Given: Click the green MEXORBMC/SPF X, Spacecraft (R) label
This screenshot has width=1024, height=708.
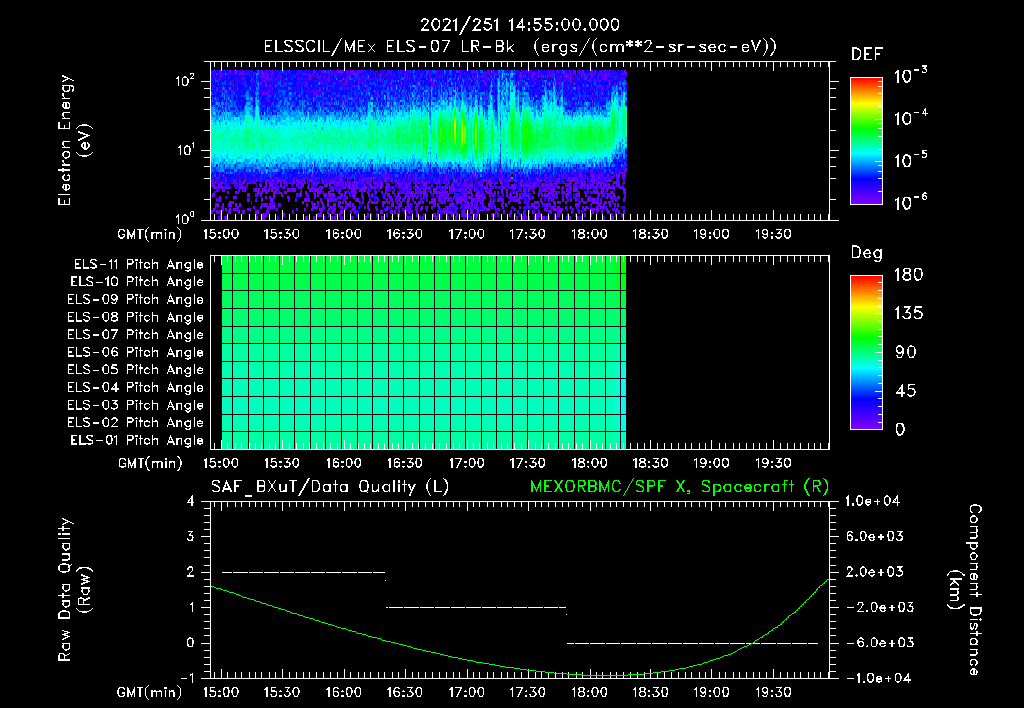Looking at the screenshot, I should point(679,487).
